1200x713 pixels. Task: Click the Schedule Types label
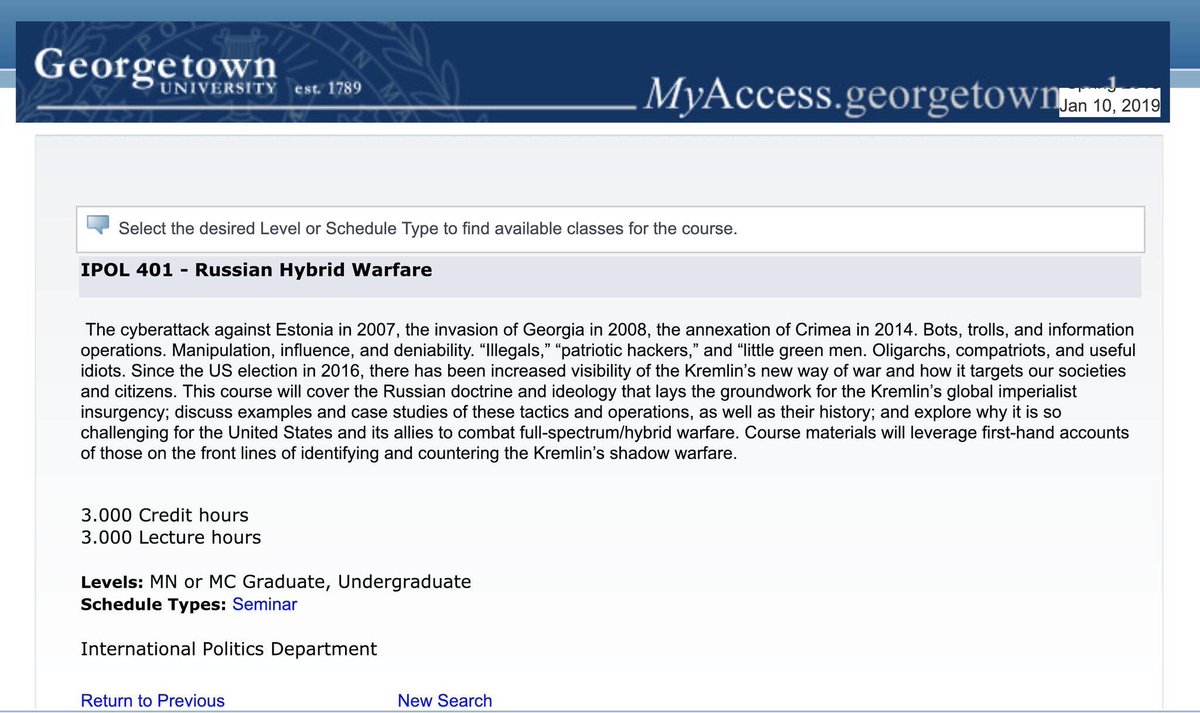[154, 604]
